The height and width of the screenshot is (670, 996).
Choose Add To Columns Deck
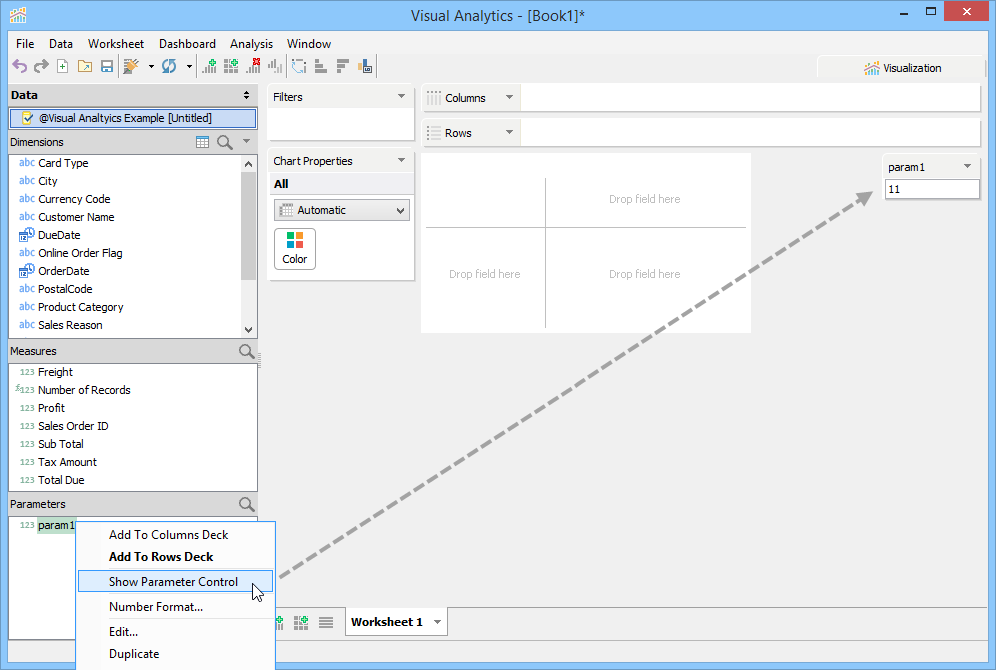(x=175, y=535)
